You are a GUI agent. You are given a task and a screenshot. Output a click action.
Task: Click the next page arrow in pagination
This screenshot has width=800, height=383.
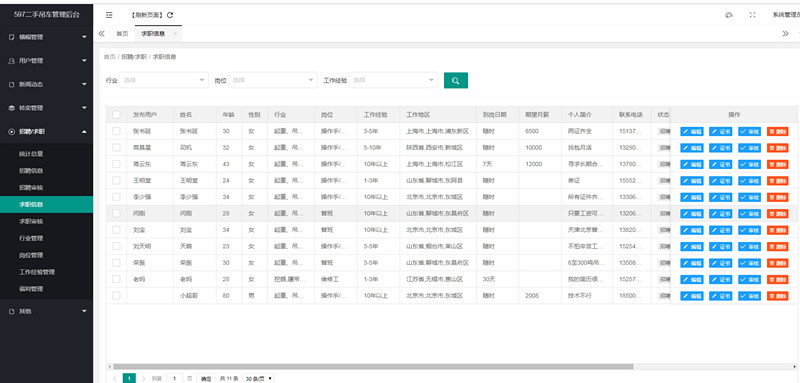(143, 378)
